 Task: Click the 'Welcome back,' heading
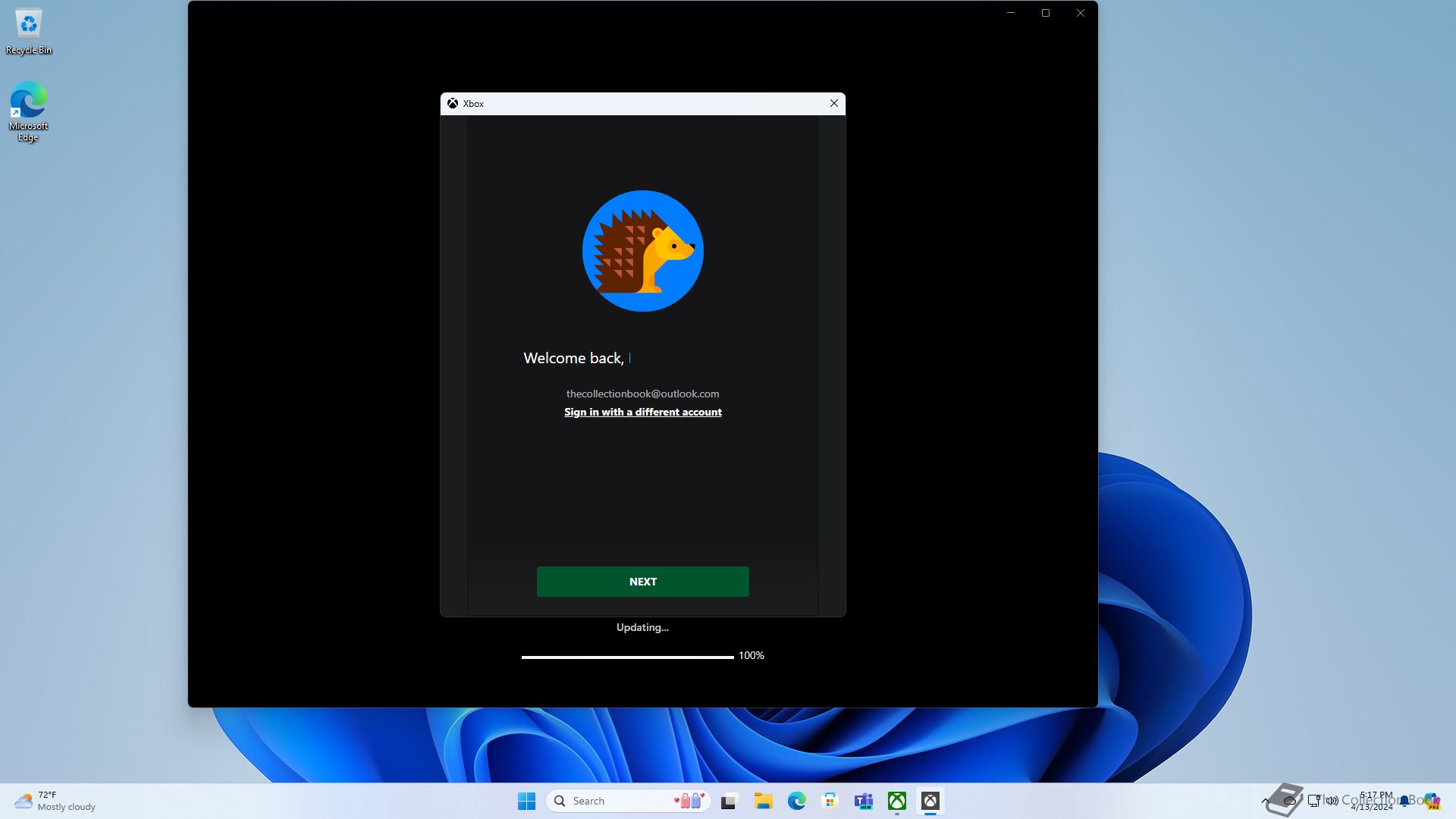(x=573, y=358)
